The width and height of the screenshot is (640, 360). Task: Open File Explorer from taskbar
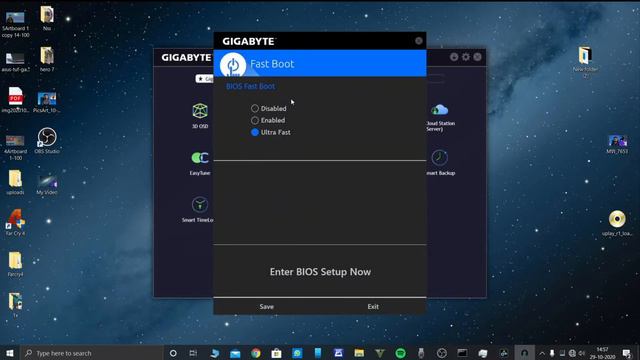359,353
